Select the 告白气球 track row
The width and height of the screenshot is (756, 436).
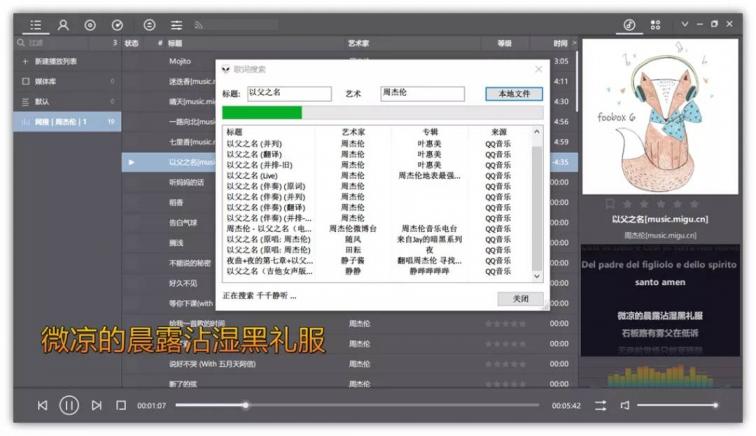click(x=183, y=223)
